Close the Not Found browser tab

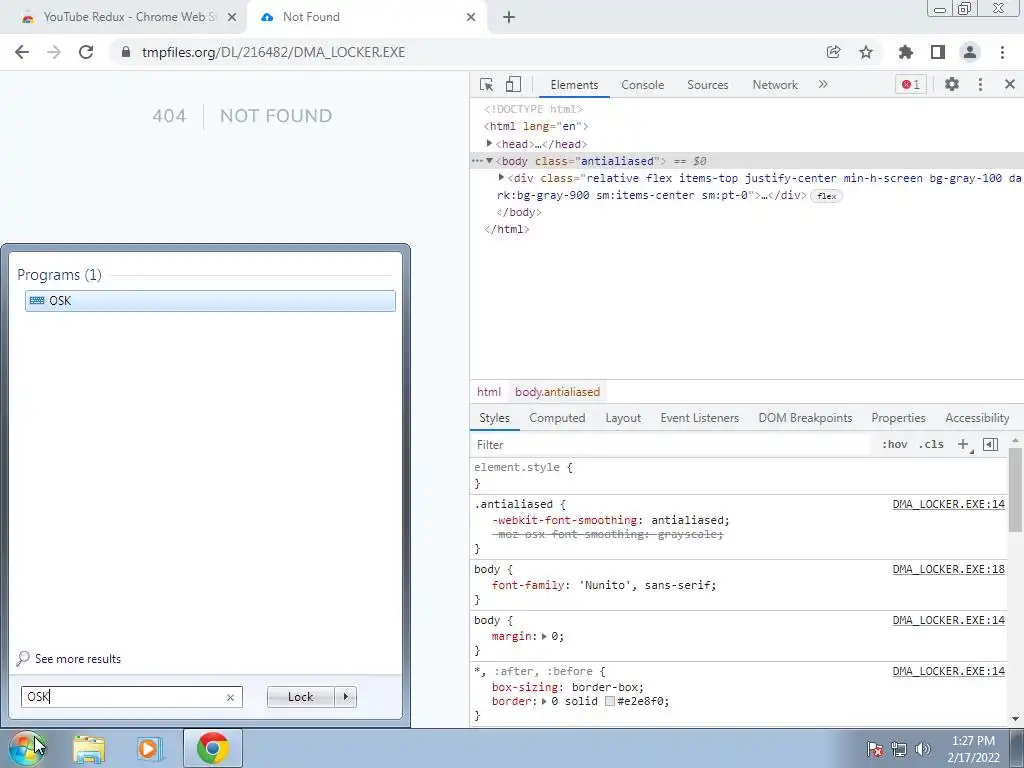pos(471,17)
